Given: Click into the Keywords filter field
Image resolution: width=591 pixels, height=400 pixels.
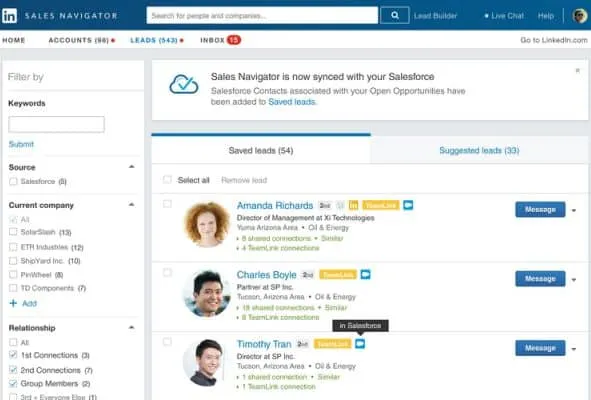Looking at the screenshot, I should point(57,124).
